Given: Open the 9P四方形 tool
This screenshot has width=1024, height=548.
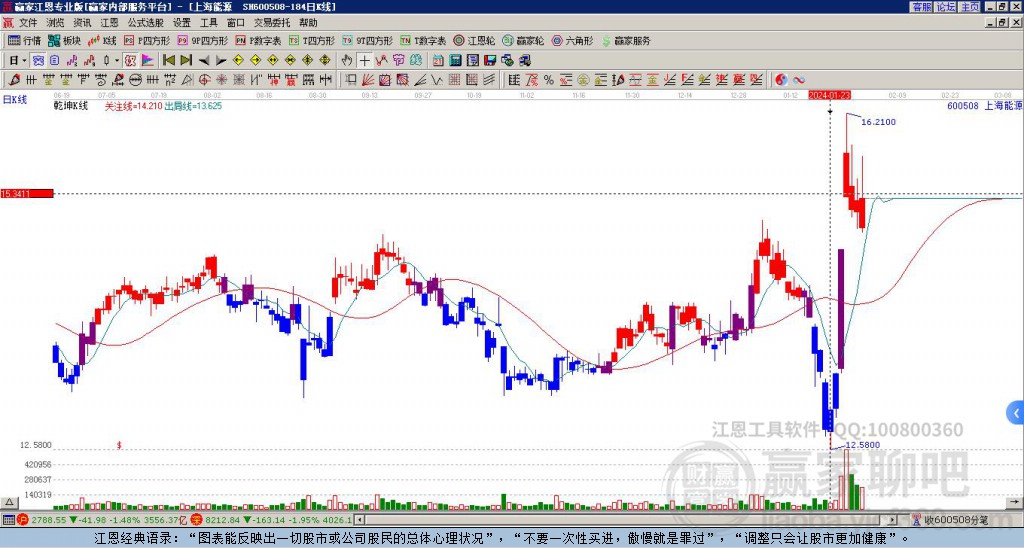Looking at the screenshot, I should pos(202,40).
